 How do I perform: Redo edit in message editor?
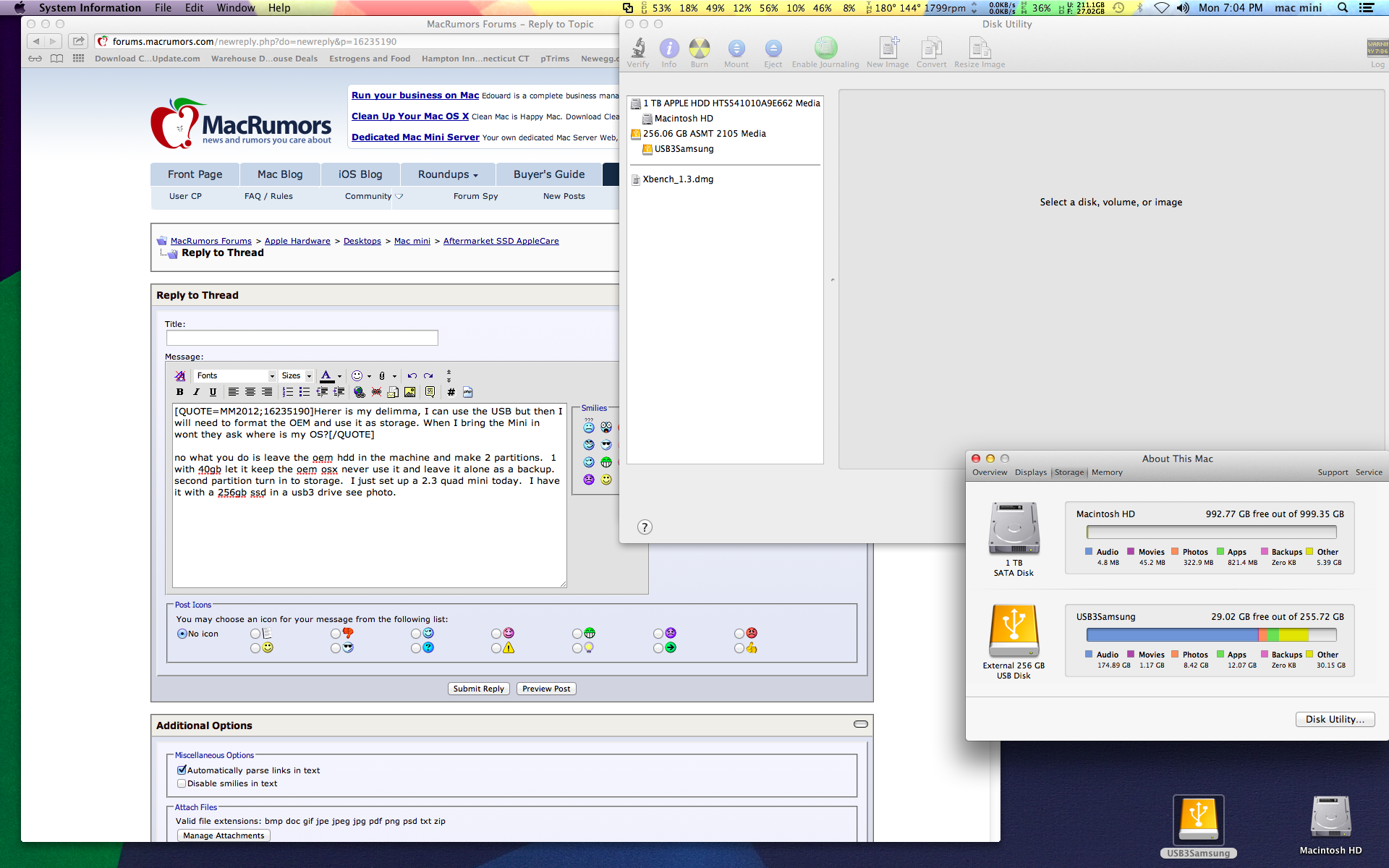(x=428, y=375)
